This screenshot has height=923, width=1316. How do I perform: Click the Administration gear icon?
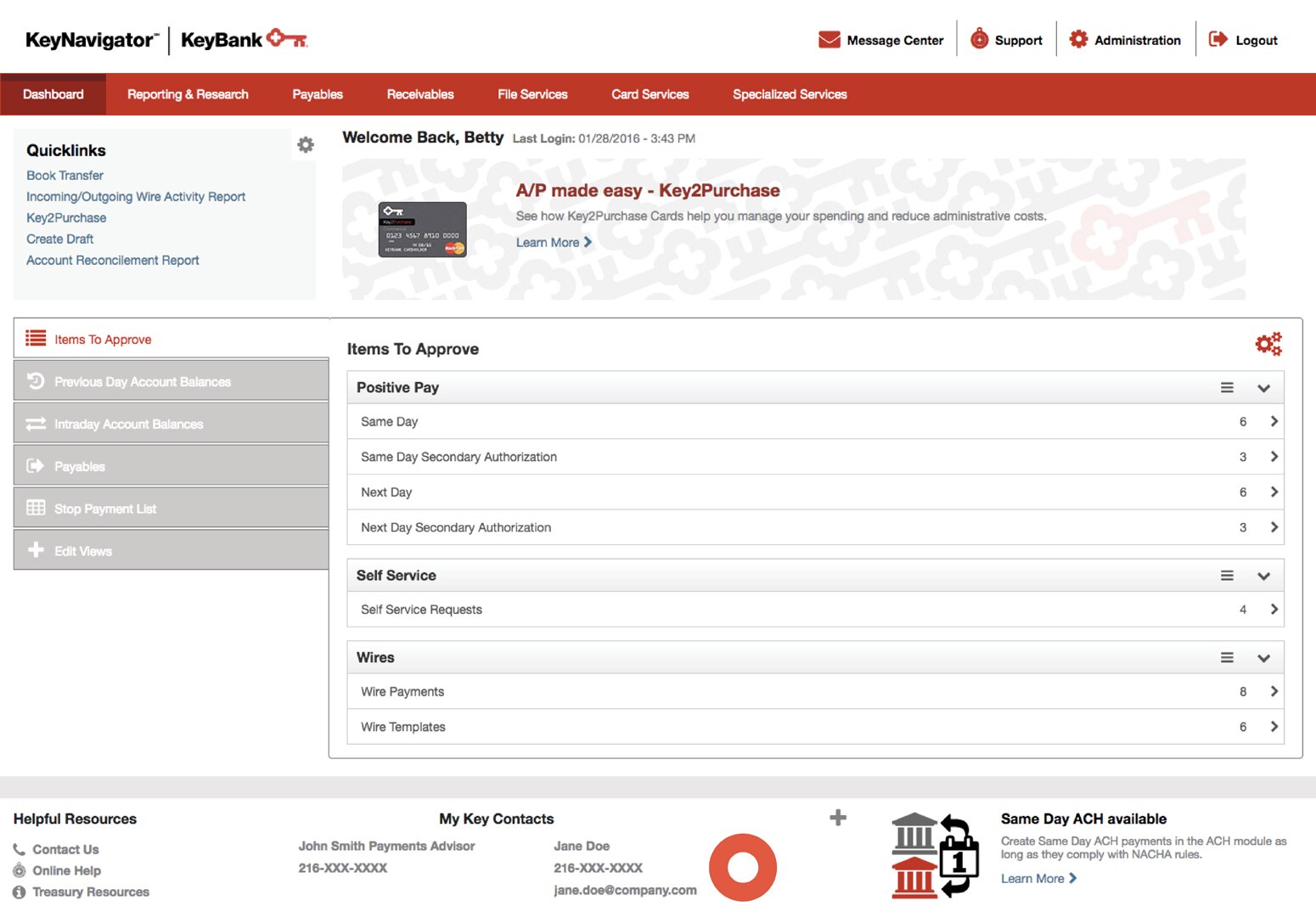[x=1078, y=39]
